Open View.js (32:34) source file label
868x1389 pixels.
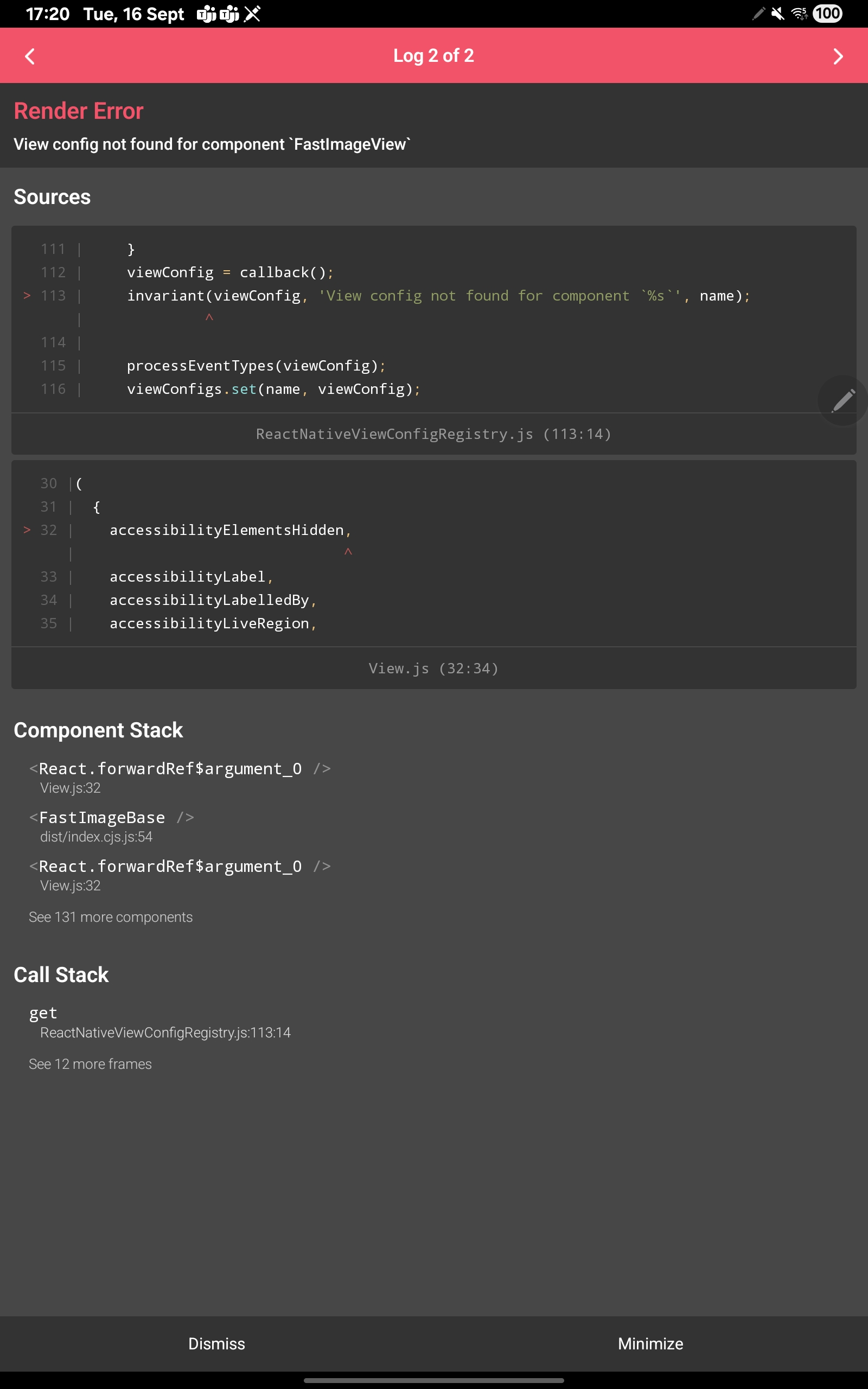[433, 668]
